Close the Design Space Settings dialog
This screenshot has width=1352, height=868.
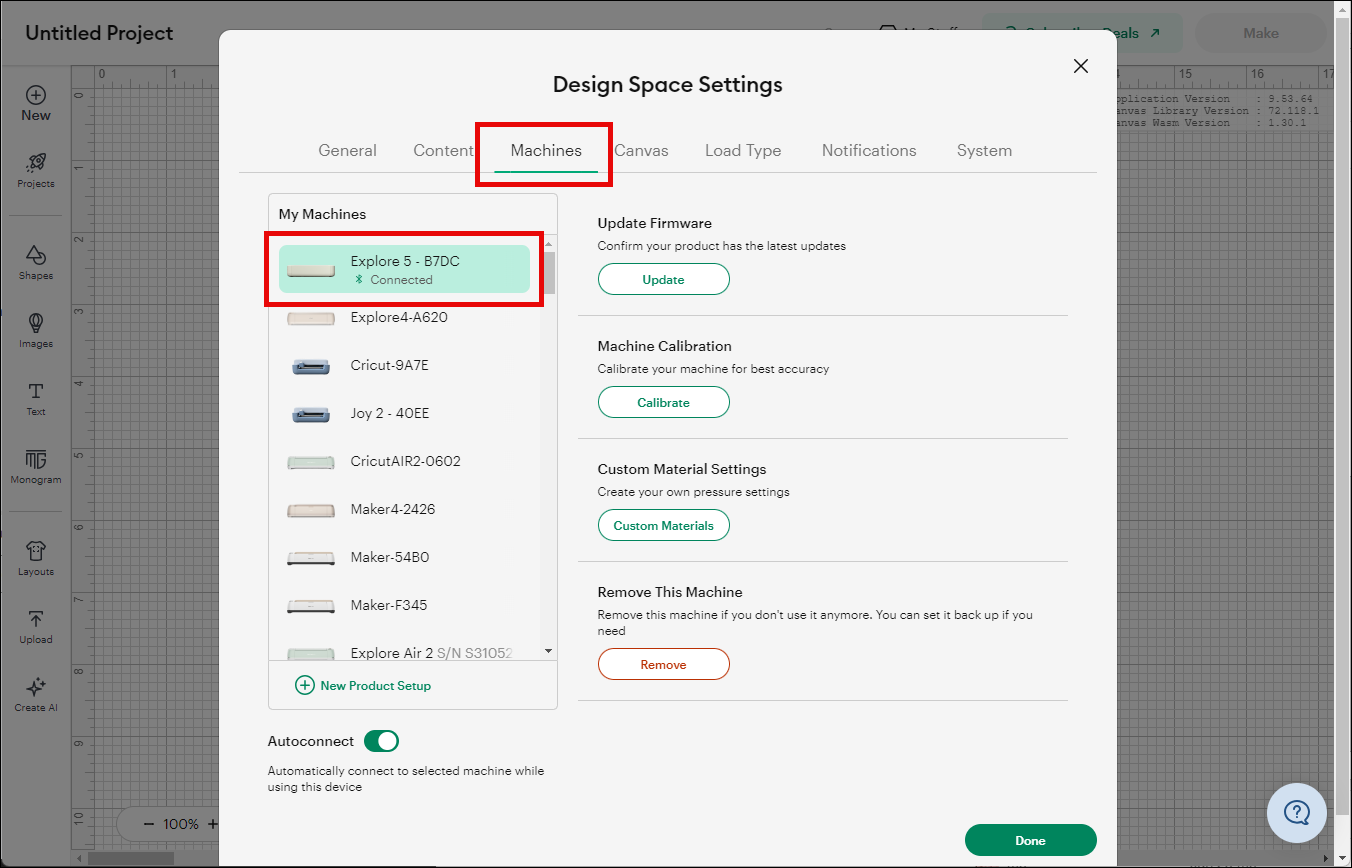point(1080,66)
